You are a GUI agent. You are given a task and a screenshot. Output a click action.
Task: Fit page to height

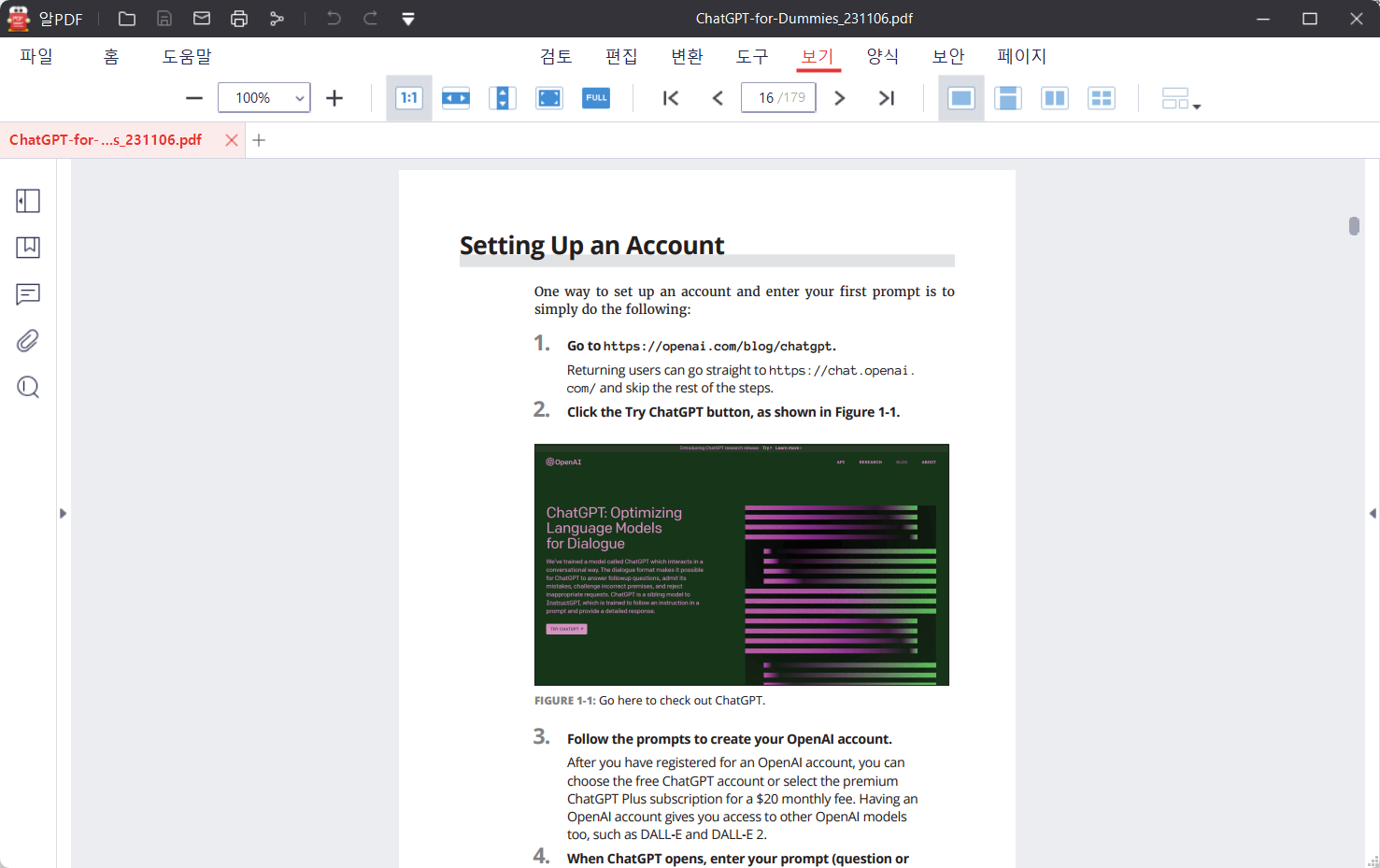(503, 98)
